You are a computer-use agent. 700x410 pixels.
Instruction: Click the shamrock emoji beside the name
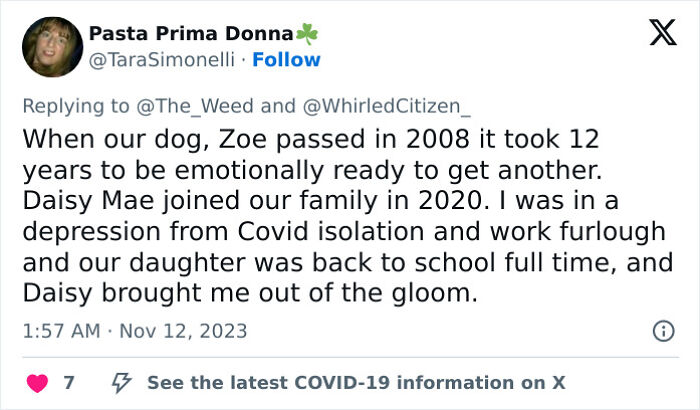point(307,33)
